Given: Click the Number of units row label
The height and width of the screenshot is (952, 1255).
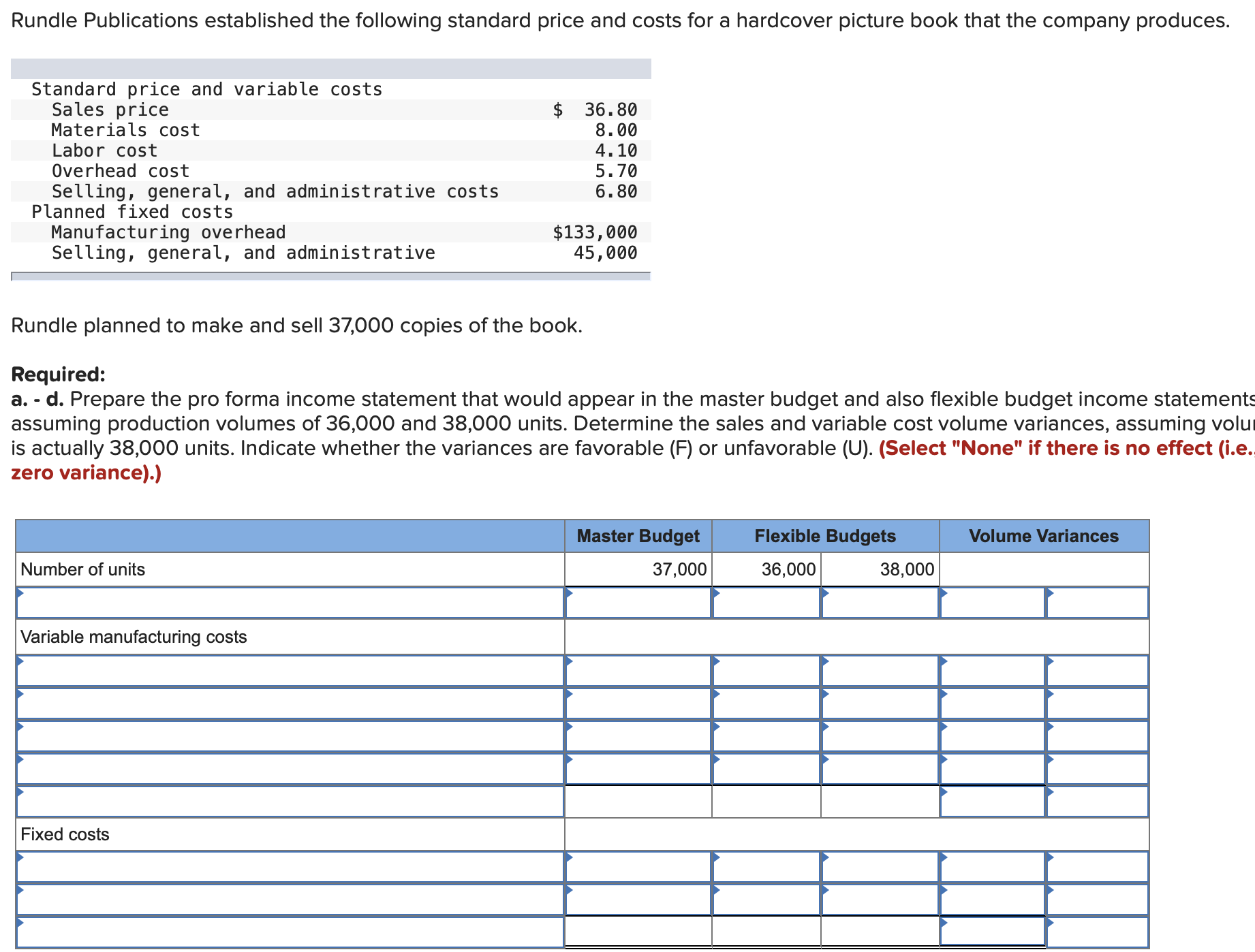Looking at the screenshot, I should [x=83, y=569].
